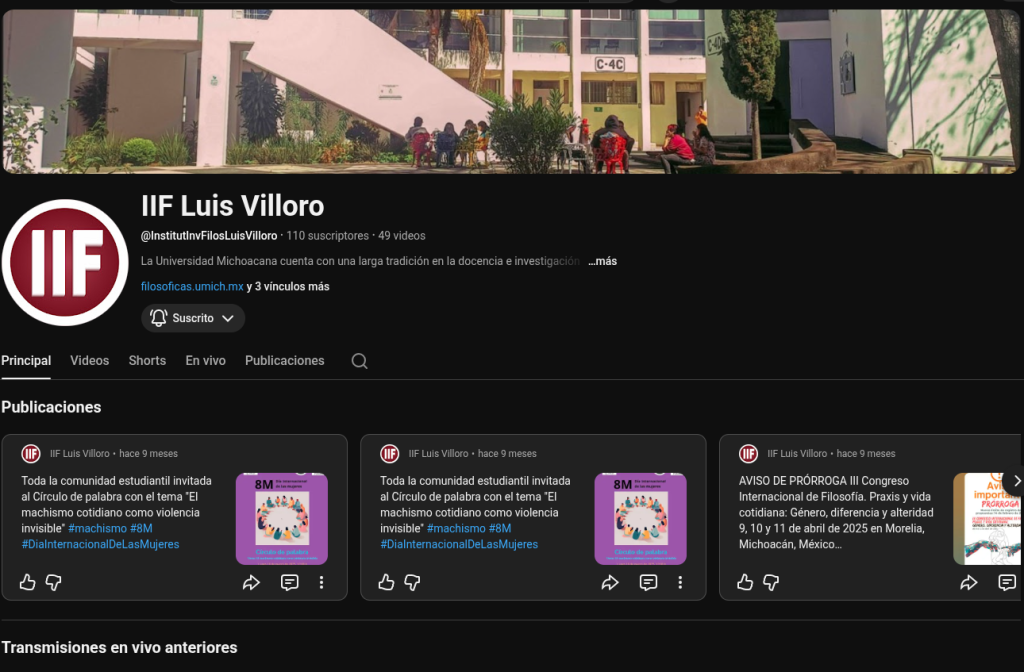The image size is (1024, 672).
Task: Click the channel search magnifier icon
Action: 360,361
